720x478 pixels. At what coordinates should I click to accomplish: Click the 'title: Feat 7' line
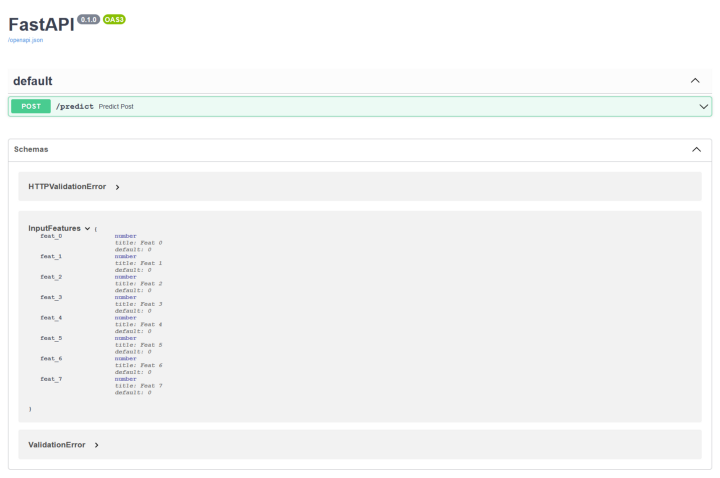(x=139, y=386)
